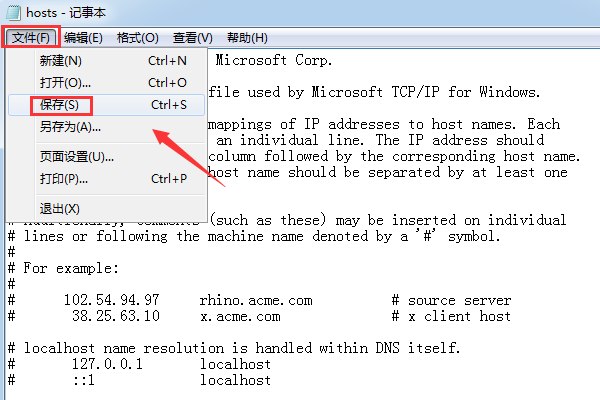
Task: Click 保存(S) to save the hosts file
Action: 60,105
